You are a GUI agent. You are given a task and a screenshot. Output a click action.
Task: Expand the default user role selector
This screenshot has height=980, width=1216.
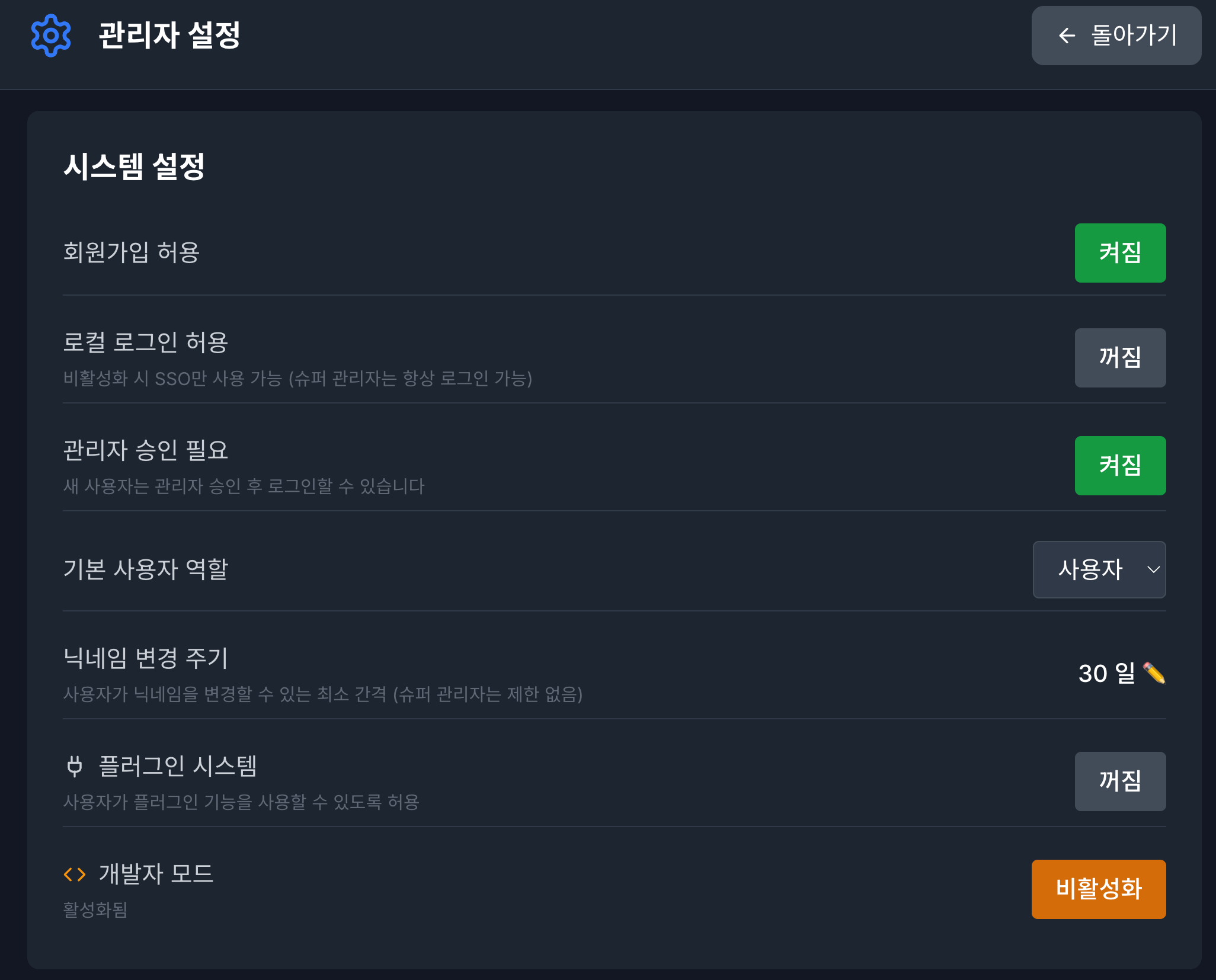[1099, 570]
